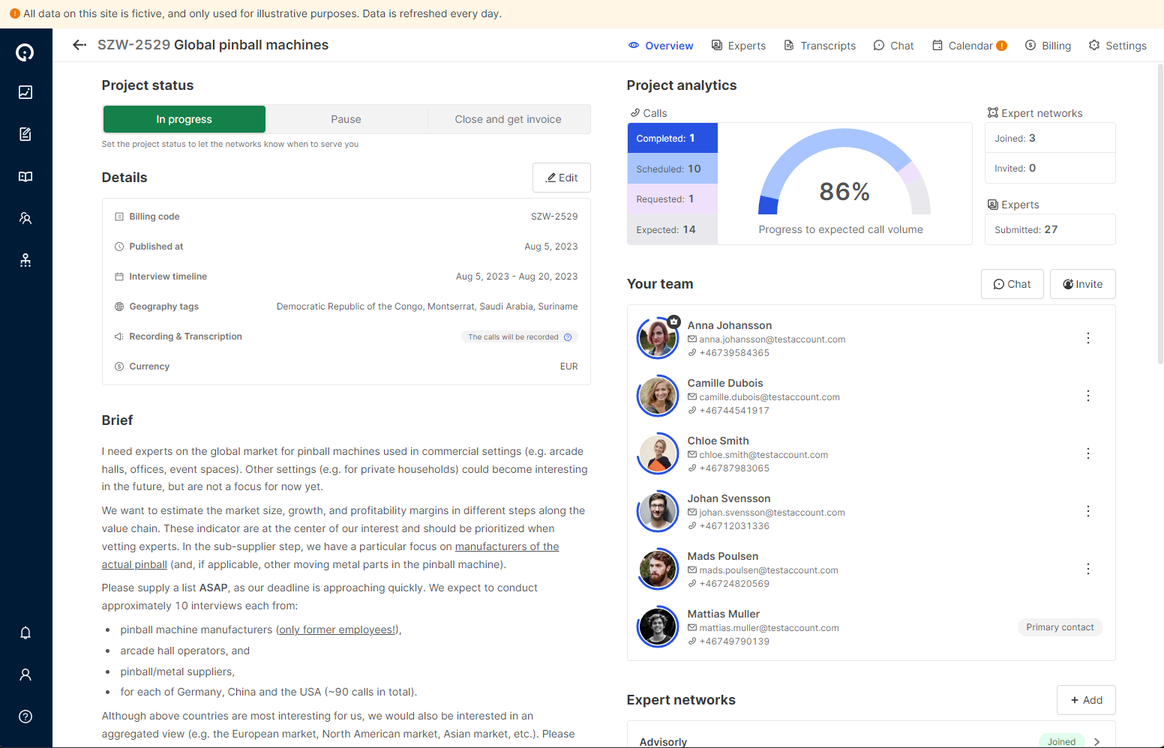Screen dimensions: 1164x748
Task: Open the people search sidebar icon
Action: point(25,218)
